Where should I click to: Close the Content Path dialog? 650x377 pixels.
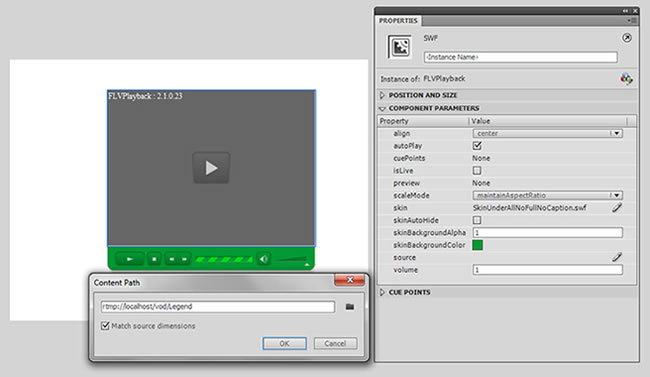(x=349, y=280)
